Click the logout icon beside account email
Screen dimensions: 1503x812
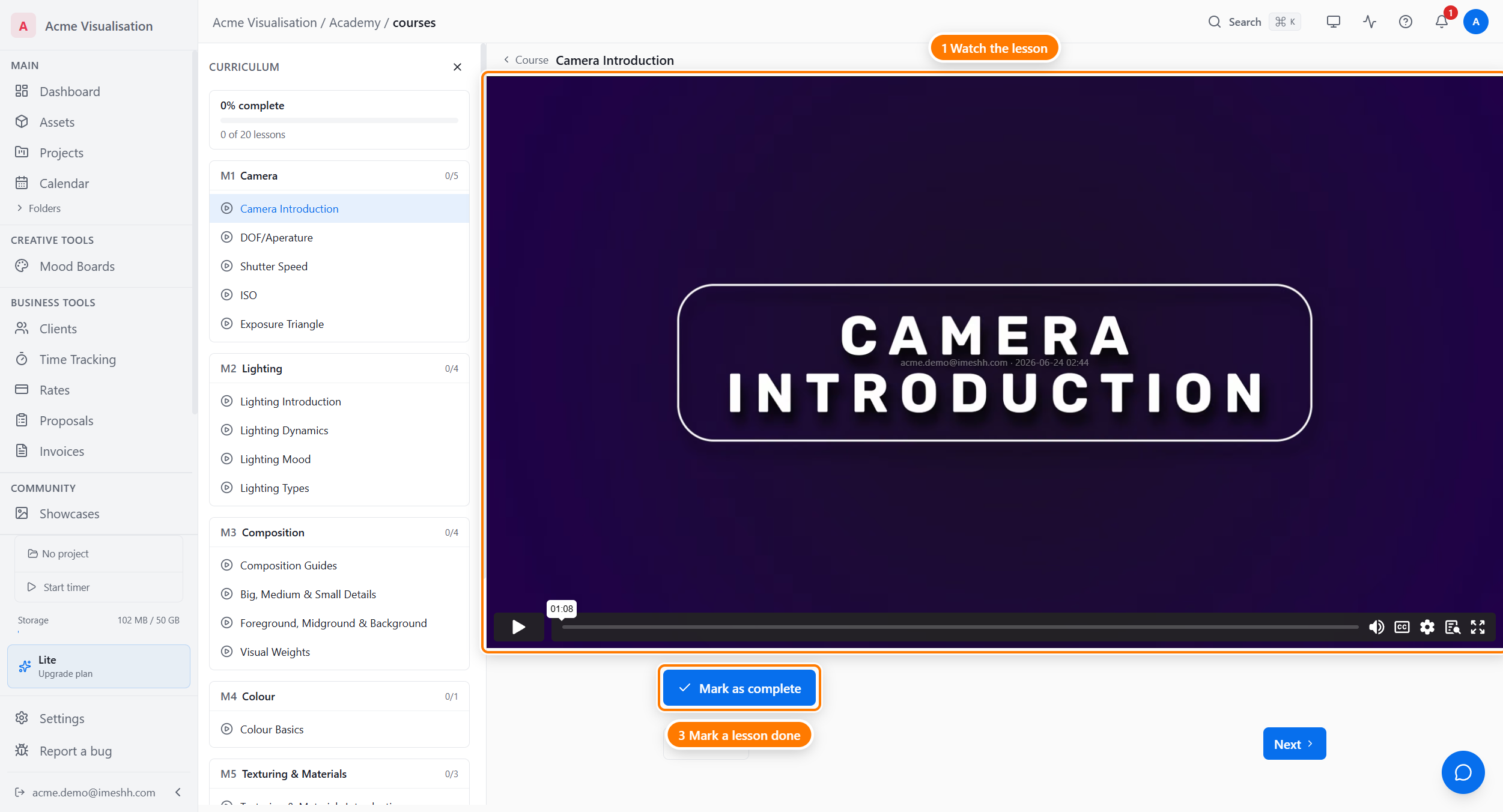[x=20, y=792]
